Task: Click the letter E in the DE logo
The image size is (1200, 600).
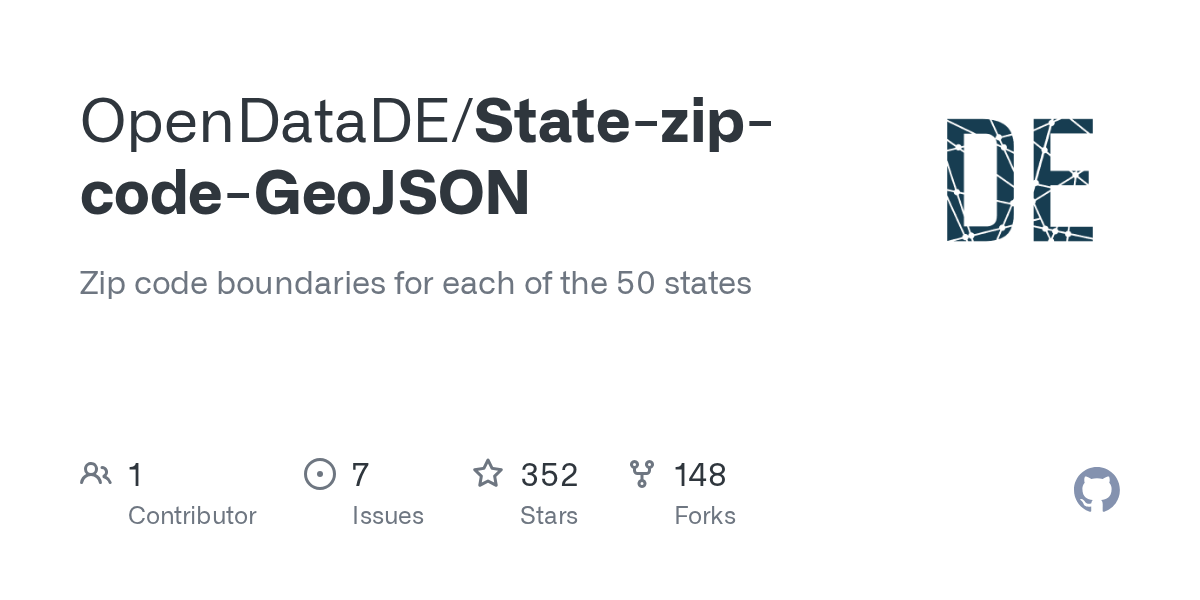Action: coord(1062,180)
